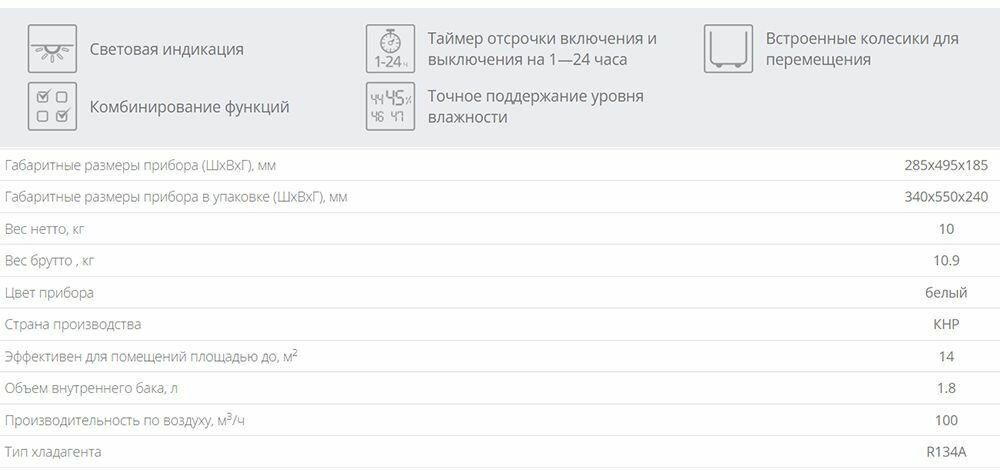This screenshot has height=470, width=1000.
Task: Click the humidity percentage display icon
Action: point(389,107)
